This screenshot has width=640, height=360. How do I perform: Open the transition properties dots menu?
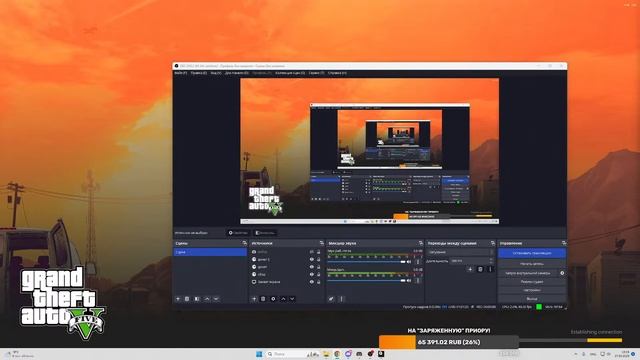(490, 269)
